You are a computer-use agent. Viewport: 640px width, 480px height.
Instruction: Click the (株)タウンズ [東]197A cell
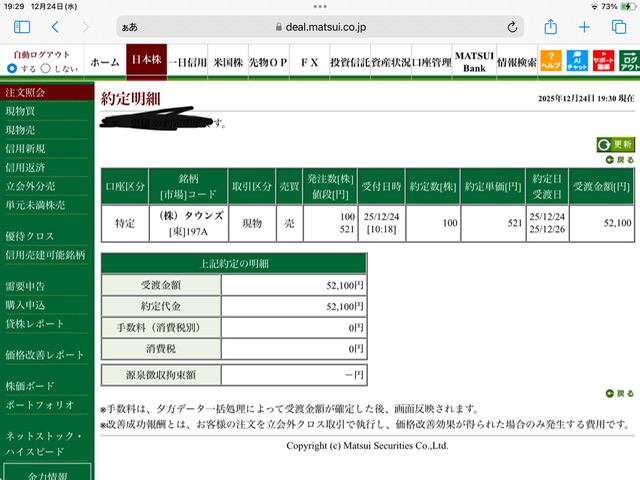click(x=189, y=223)
